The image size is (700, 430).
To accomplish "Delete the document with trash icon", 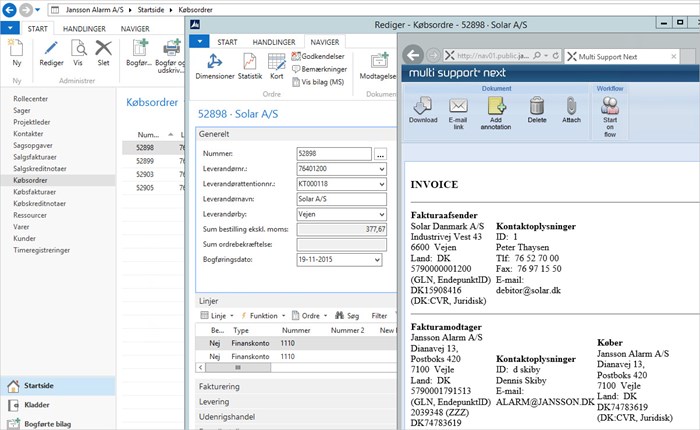I will coord(537,106).
